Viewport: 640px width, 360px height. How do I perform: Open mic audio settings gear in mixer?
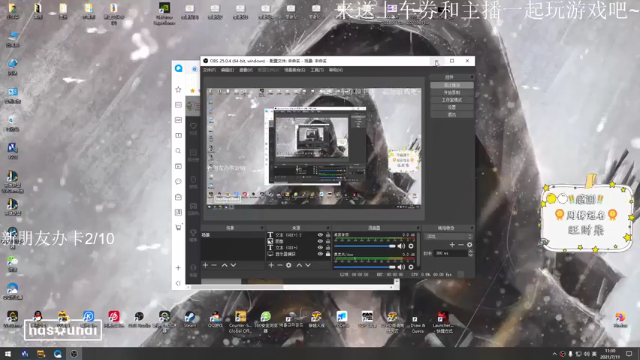[411, 267]
